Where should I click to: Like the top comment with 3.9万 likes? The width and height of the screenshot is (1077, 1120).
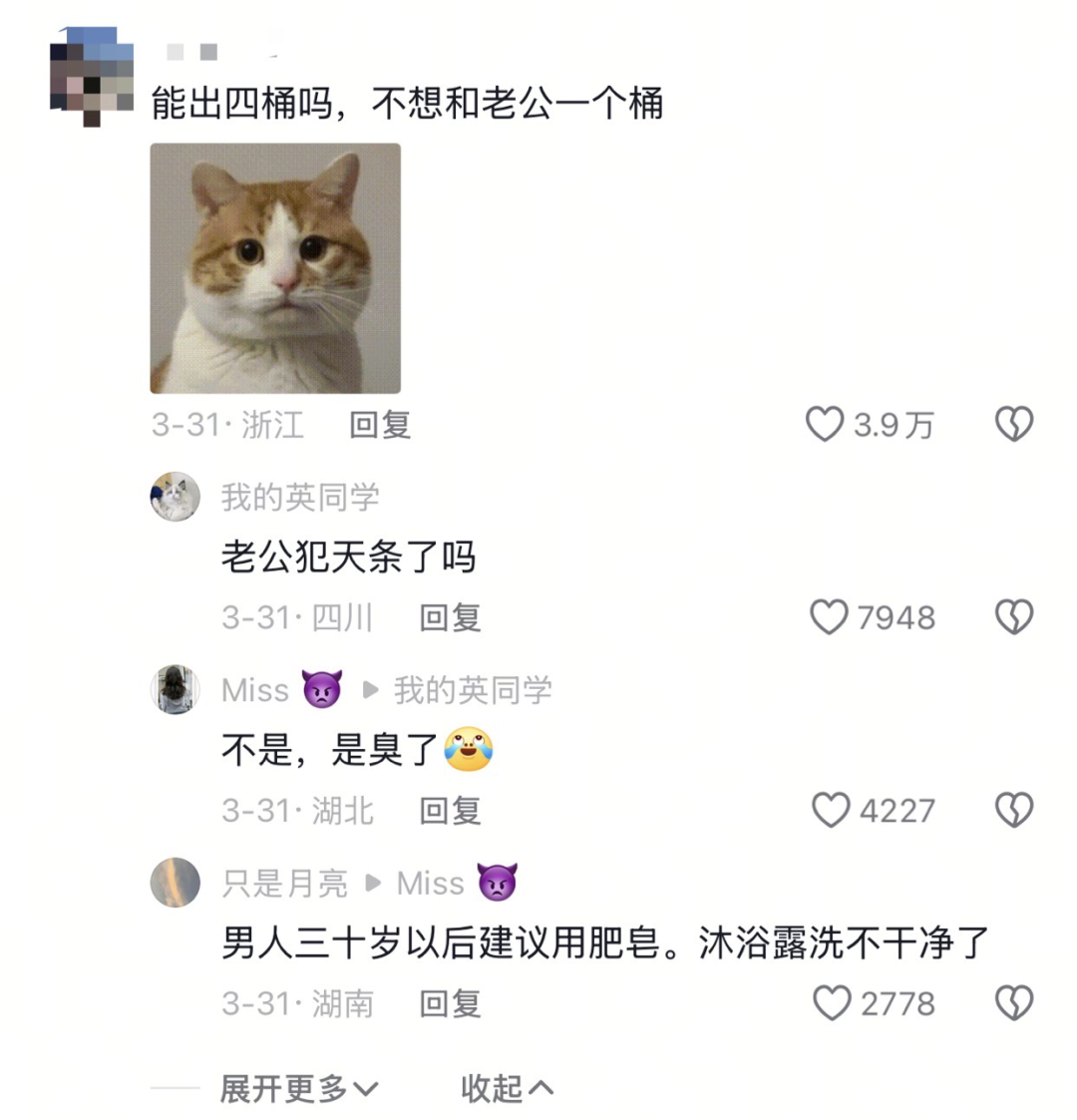point(824,424)
